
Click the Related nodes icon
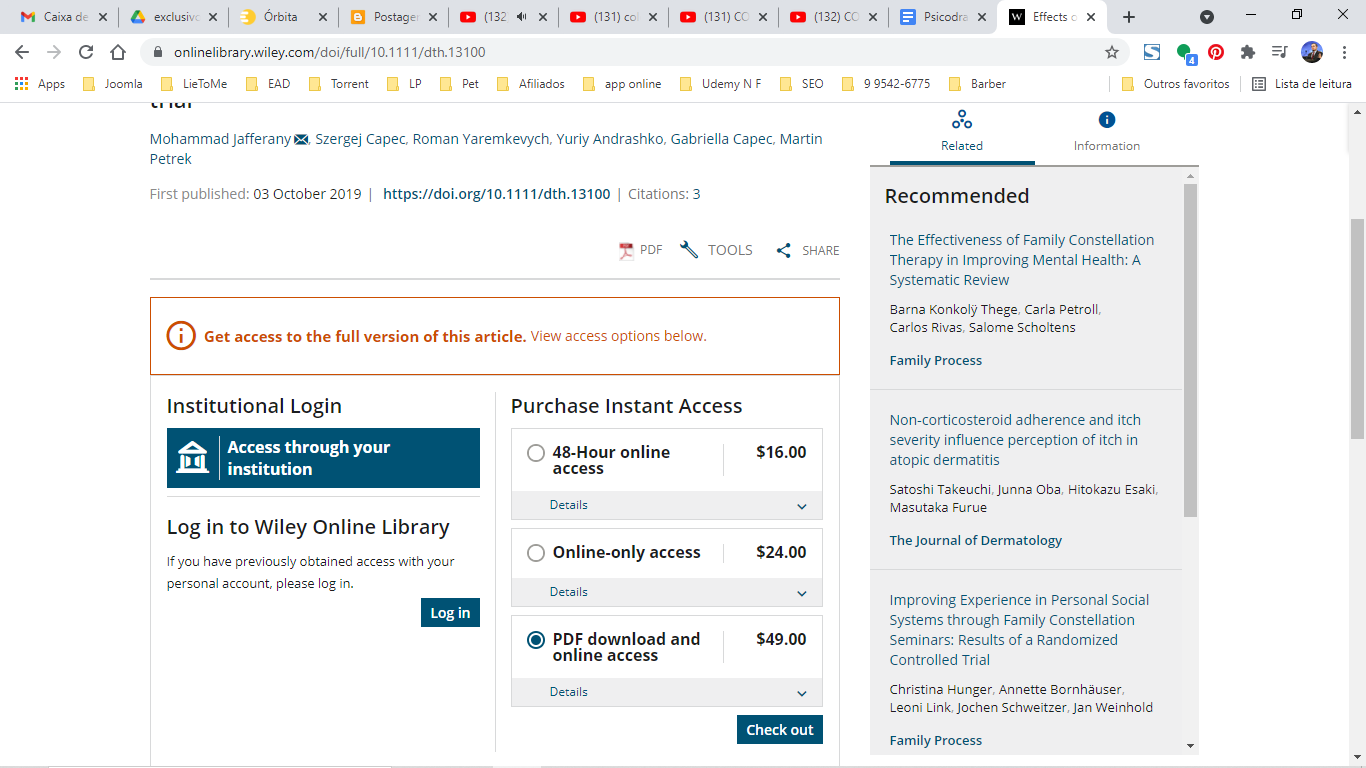(x=962, y=120)
